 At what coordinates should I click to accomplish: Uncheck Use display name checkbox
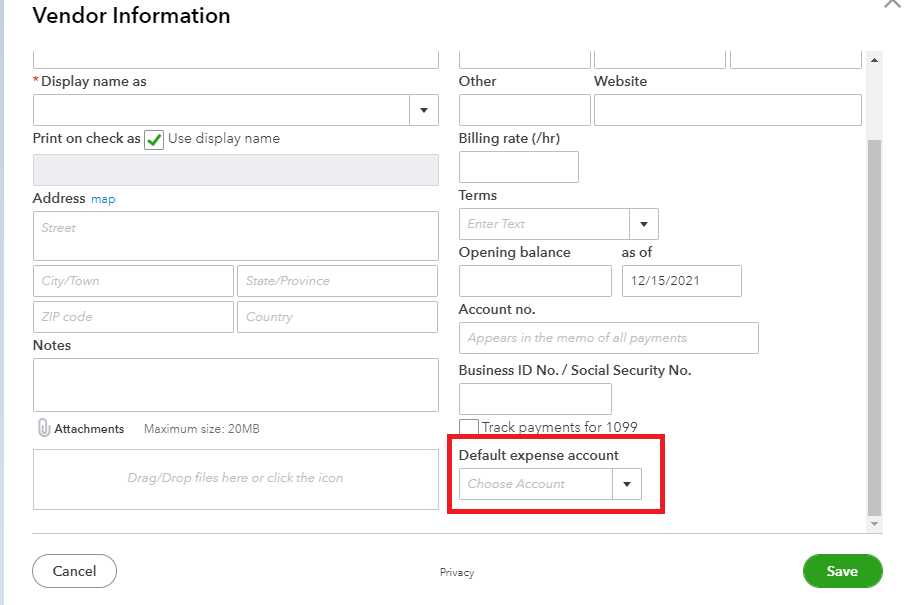click(154, 139)
